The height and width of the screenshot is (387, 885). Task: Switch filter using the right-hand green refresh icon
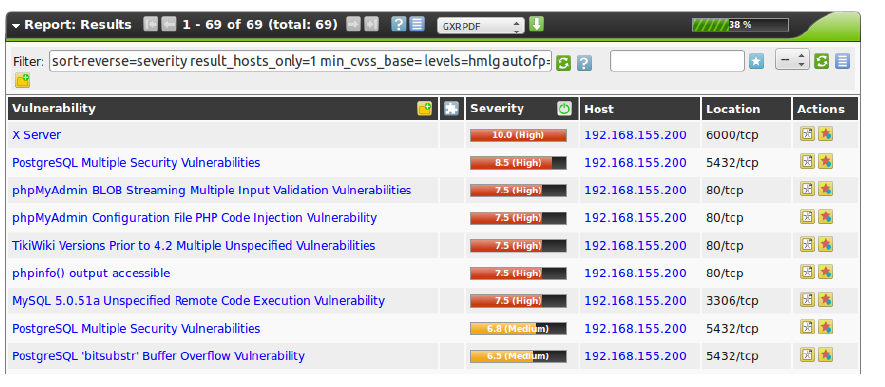pyautogui.click(x=821, y=61)
